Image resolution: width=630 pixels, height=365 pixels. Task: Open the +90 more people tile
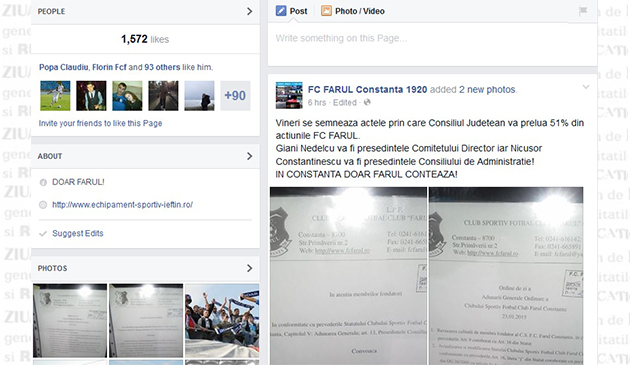coord(235,96)
